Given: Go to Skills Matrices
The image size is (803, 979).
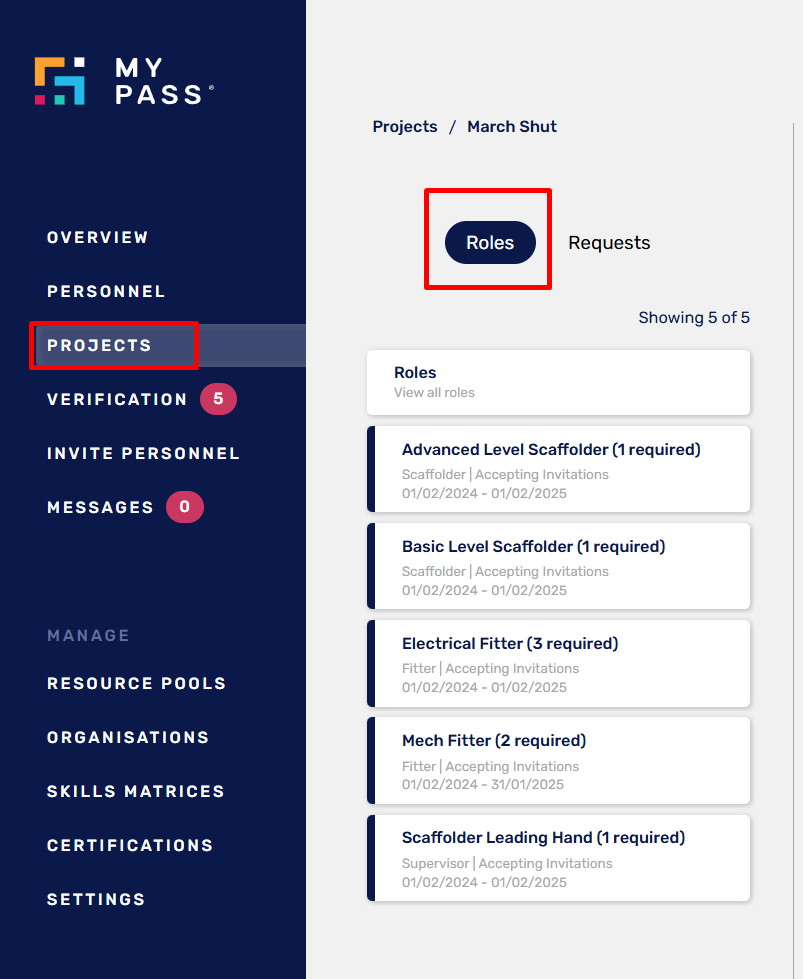Looking at the screenshot, I should 135,792.
